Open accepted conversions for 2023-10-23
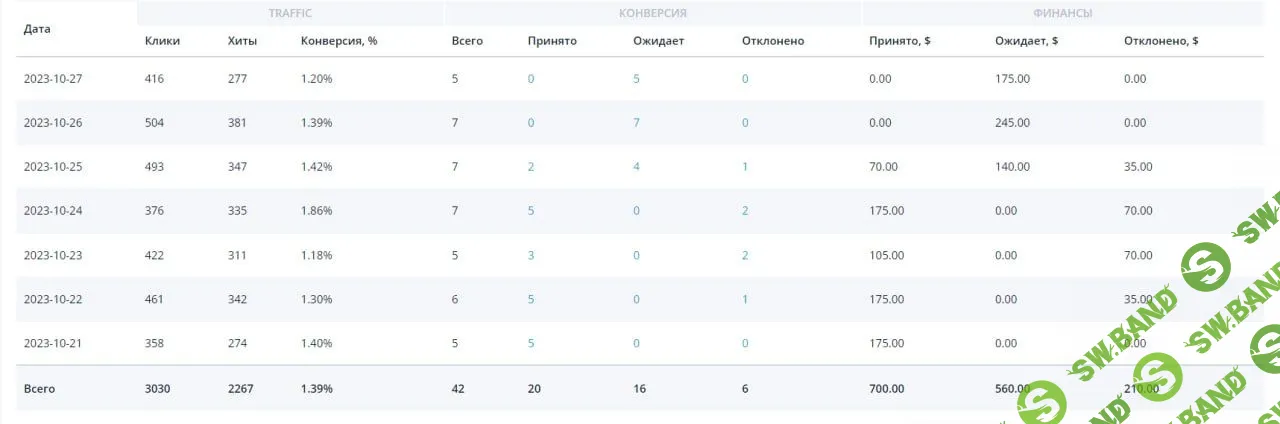This screenshot has height=424, width=1280. pyautogui.click(x=531, y=255)
